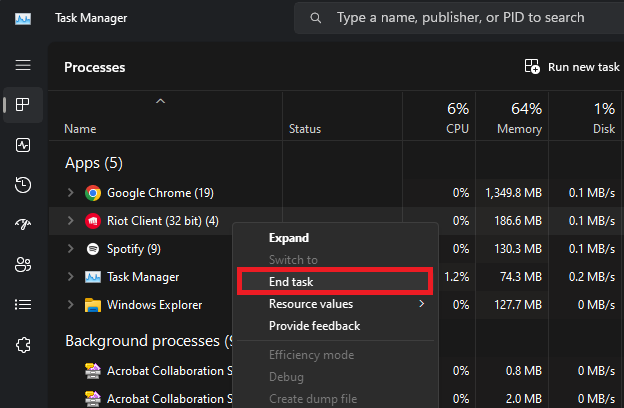Open the hamburger navigation menu

(x=23, y=65)
